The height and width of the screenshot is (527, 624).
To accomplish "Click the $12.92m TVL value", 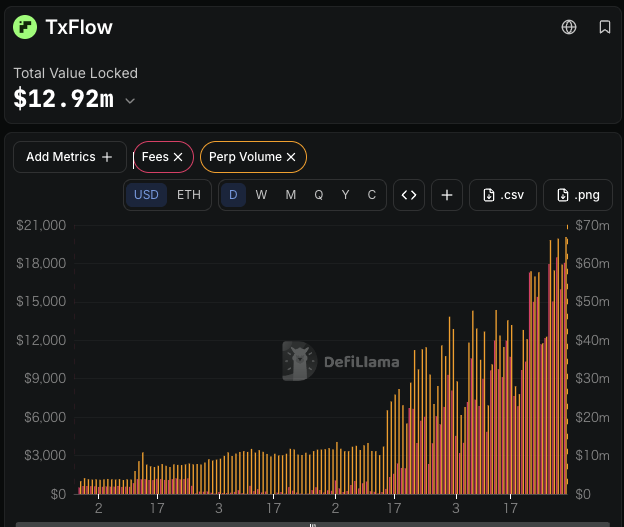I will pos(64,99).
